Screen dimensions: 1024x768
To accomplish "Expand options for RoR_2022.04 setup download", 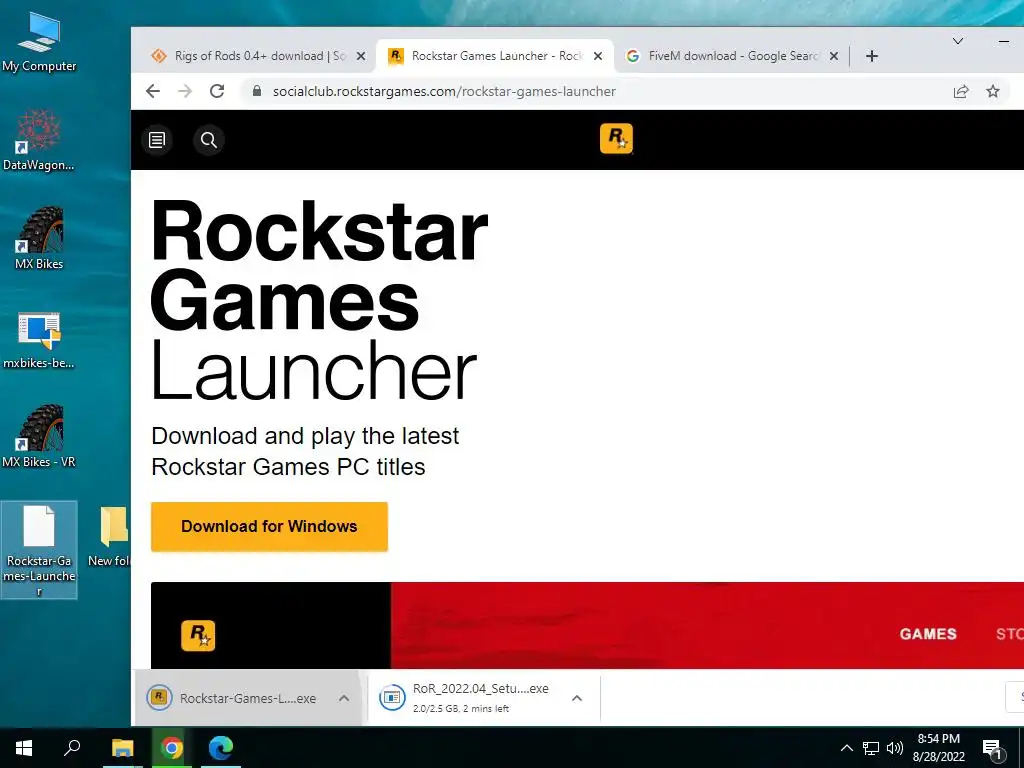I will [577, 698].
